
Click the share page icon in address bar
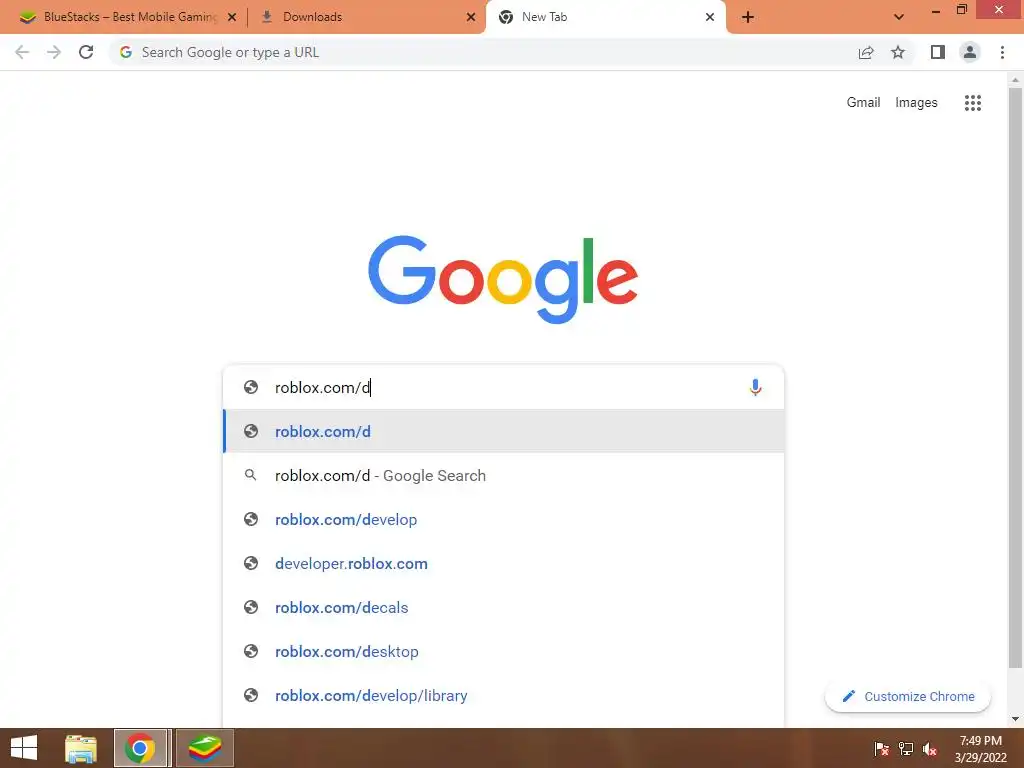pyautogui.click(x=866, y=52)
